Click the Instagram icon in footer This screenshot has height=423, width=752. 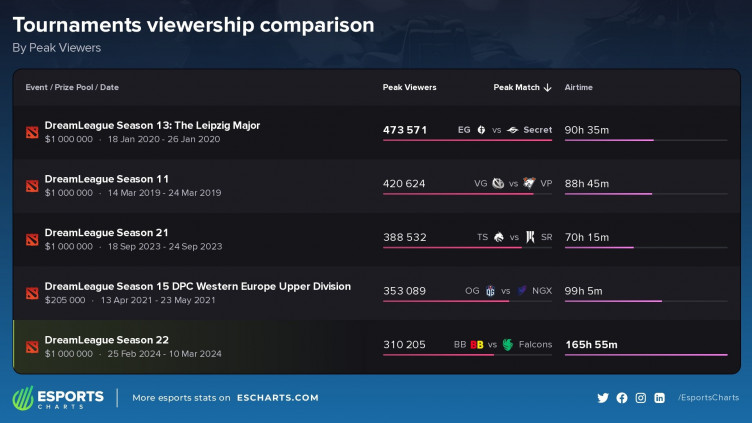(641, 398)
